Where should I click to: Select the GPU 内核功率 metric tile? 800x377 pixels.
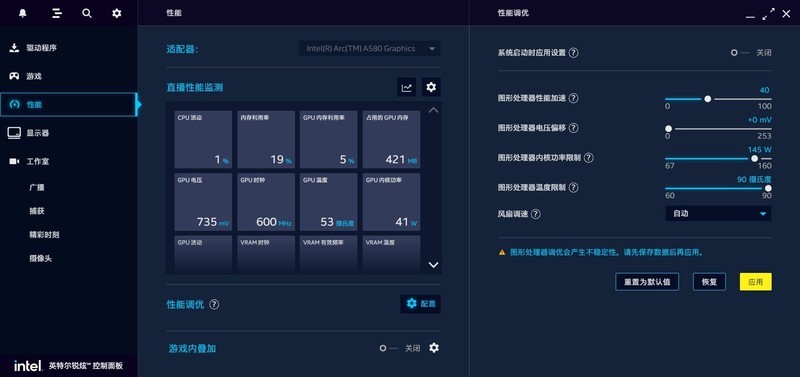[391, 202]
